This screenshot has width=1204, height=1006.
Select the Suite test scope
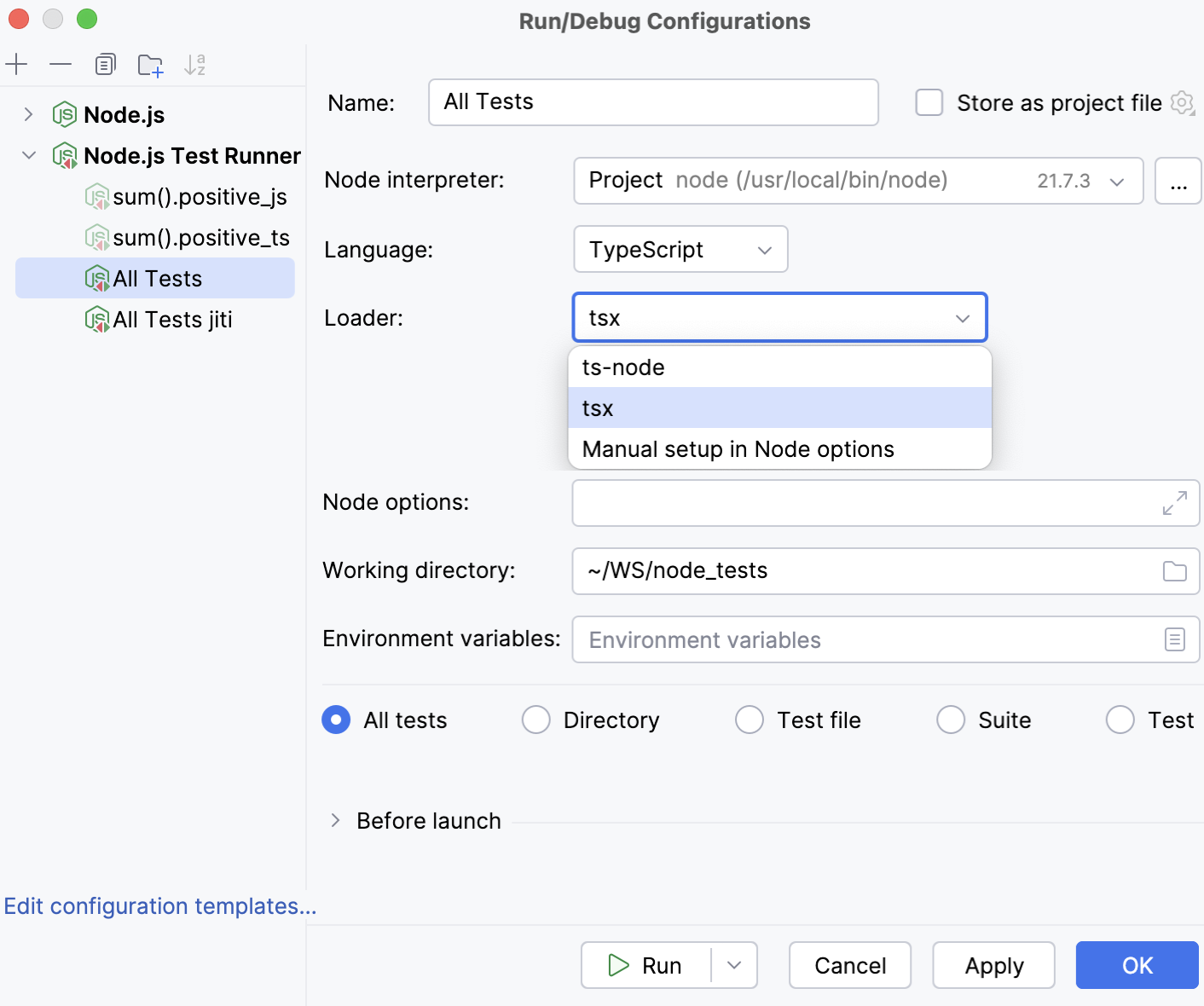951,720
